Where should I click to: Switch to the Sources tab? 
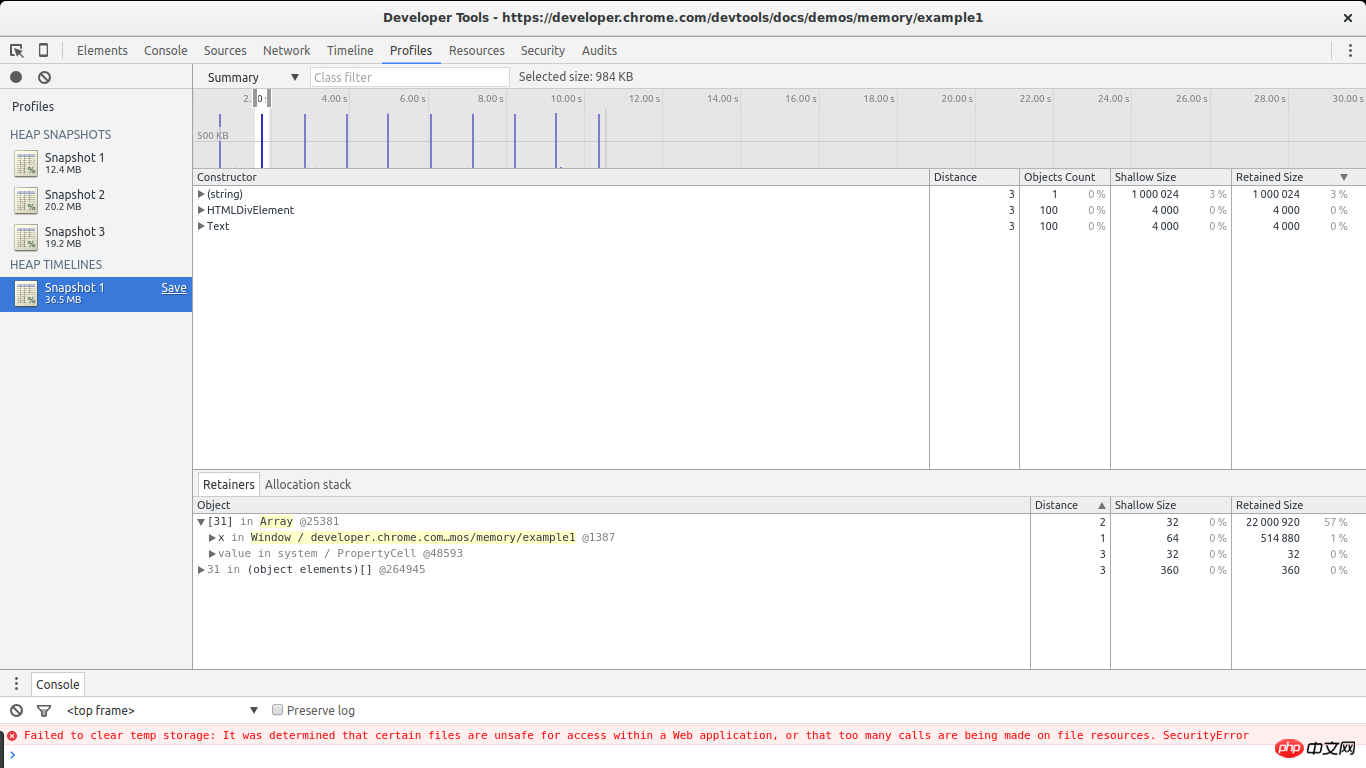[x=225, y=50]
